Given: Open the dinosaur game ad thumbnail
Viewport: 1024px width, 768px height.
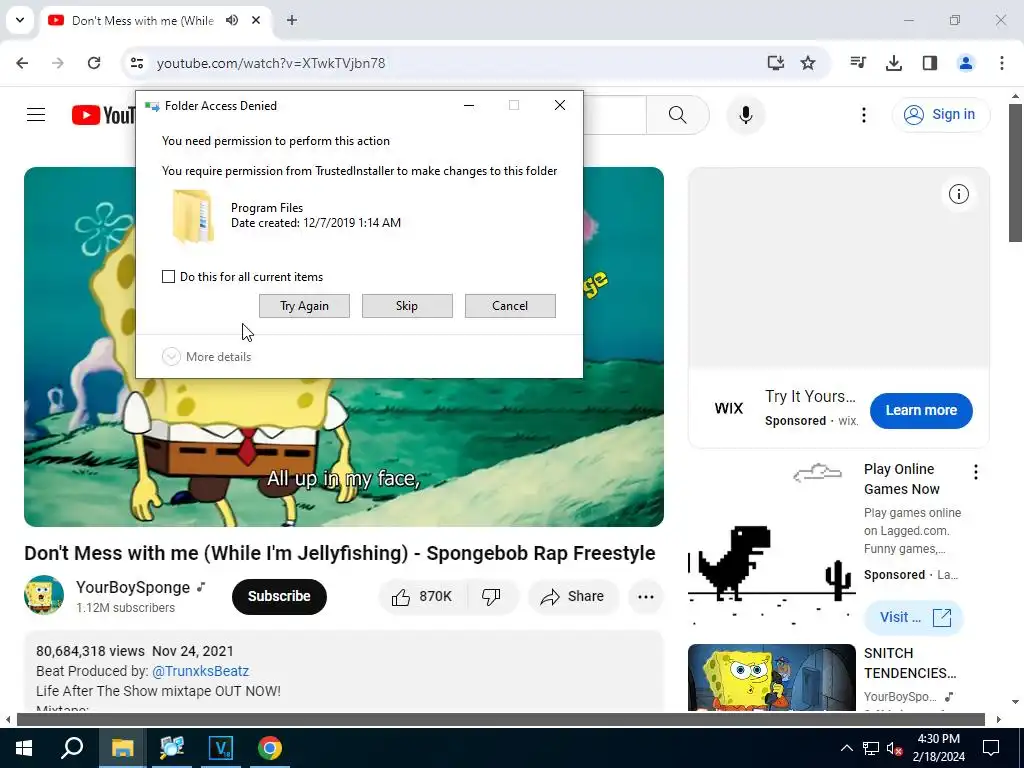Looking at the screenshot, I should click(771, 543).
